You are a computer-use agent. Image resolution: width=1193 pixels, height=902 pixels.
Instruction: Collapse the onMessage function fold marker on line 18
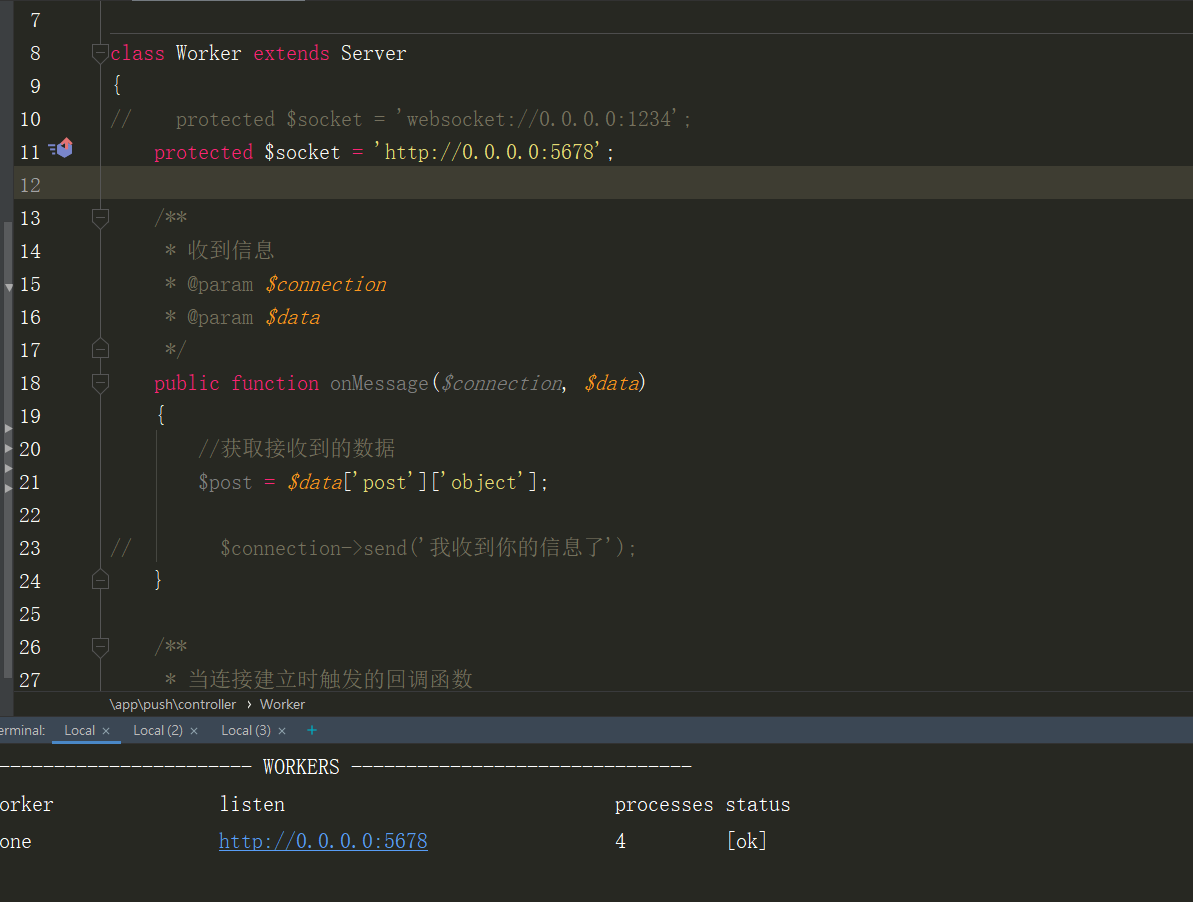pos(100,383)
